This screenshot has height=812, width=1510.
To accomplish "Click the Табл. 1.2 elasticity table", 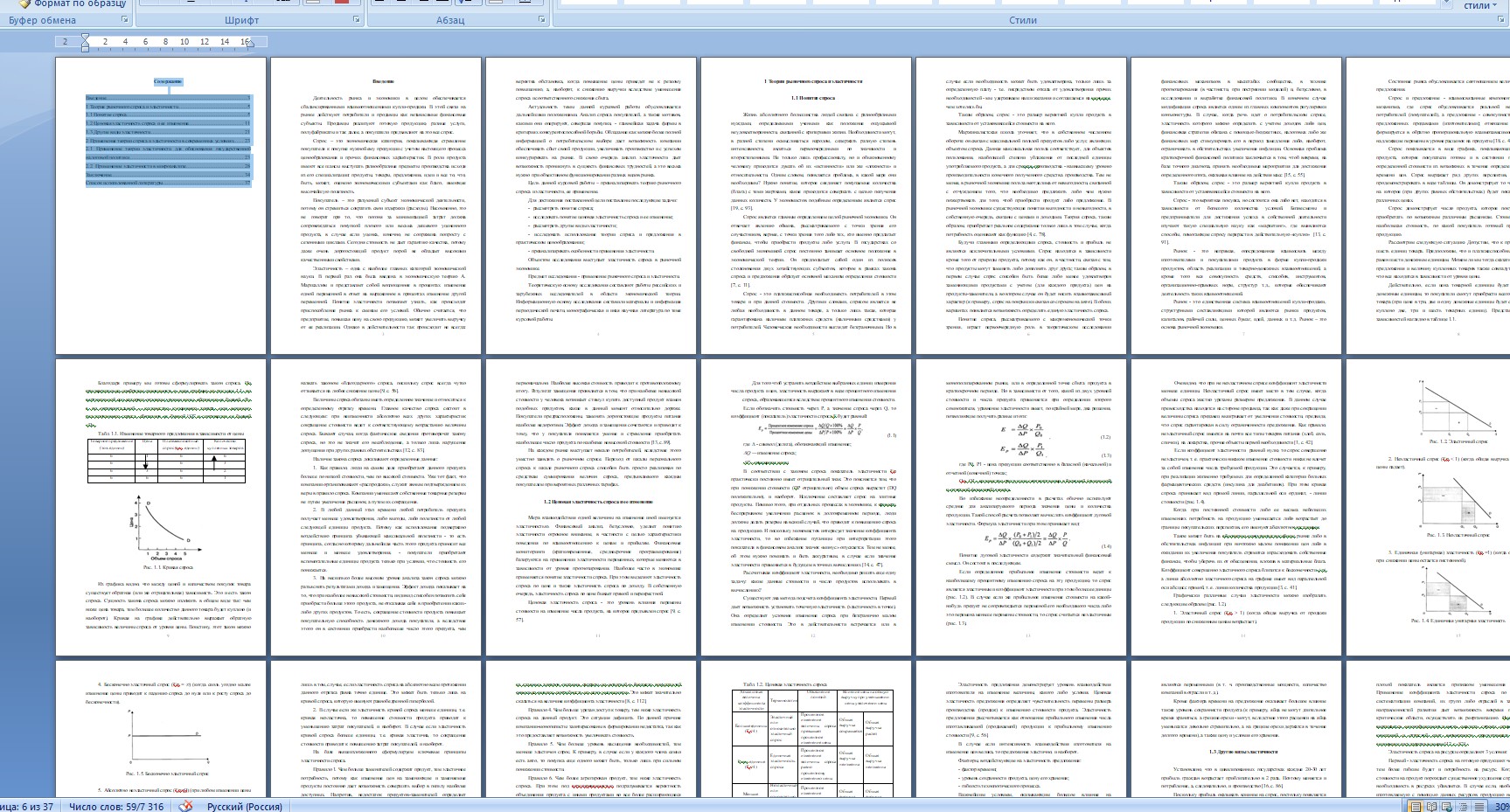I will click(812, 743).
